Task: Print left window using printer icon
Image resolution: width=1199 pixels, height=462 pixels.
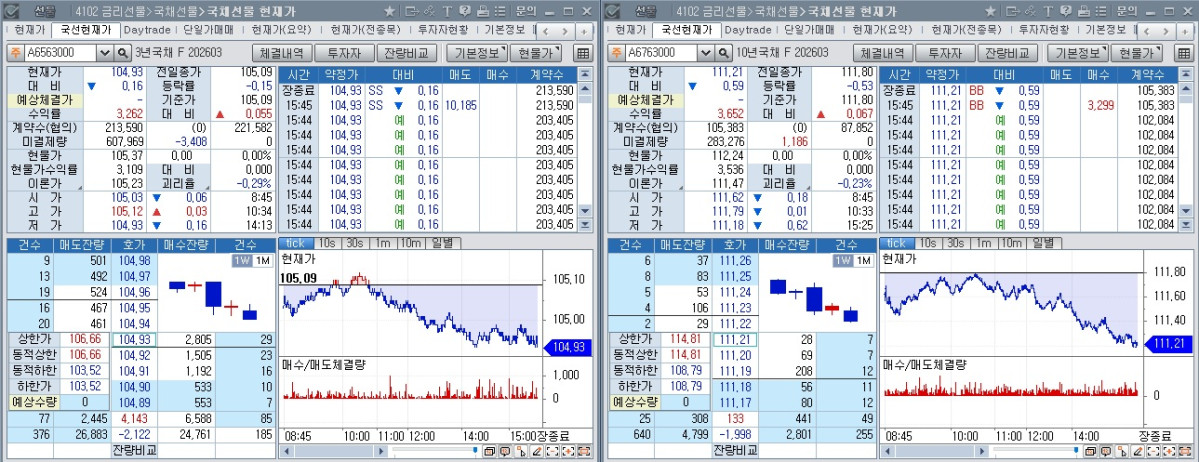Action: (483, 11)
